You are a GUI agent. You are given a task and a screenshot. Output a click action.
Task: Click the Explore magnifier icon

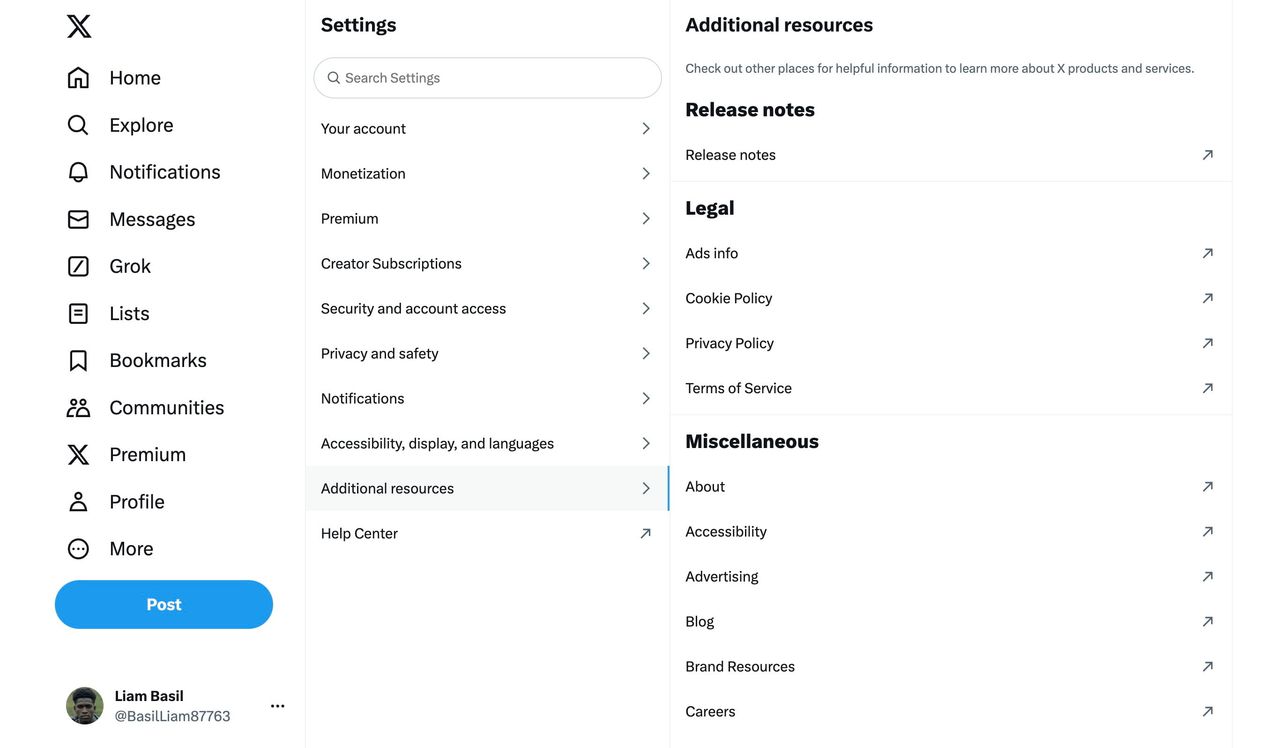point(78,125)
